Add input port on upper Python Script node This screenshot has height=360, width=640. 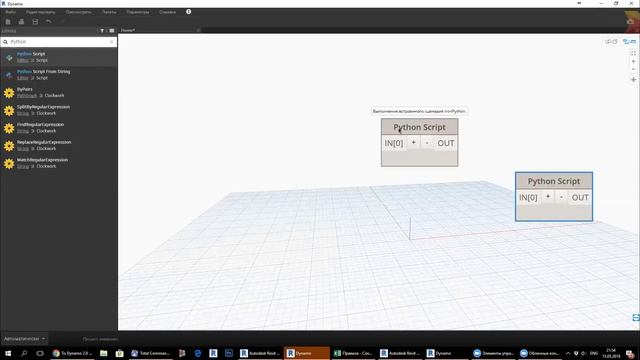[x=413, y=142]
